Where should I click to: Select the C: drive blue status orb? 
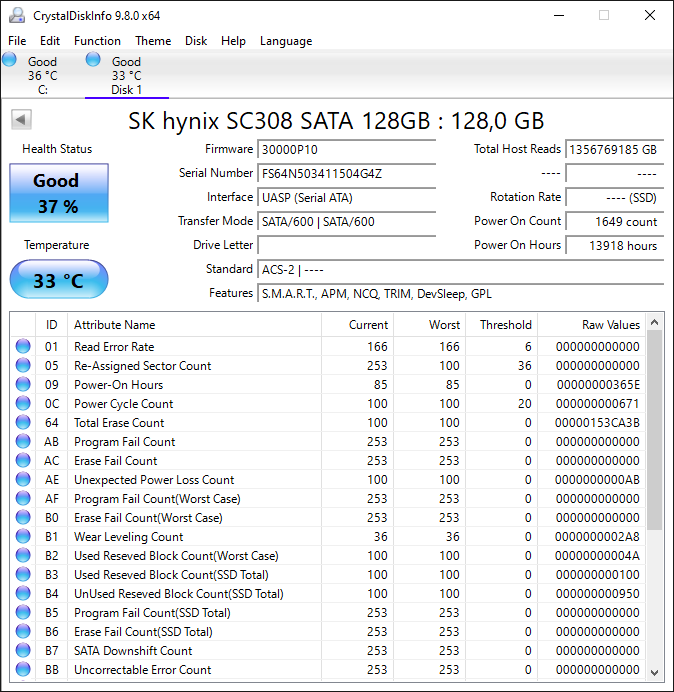click(x=9, y=59)
